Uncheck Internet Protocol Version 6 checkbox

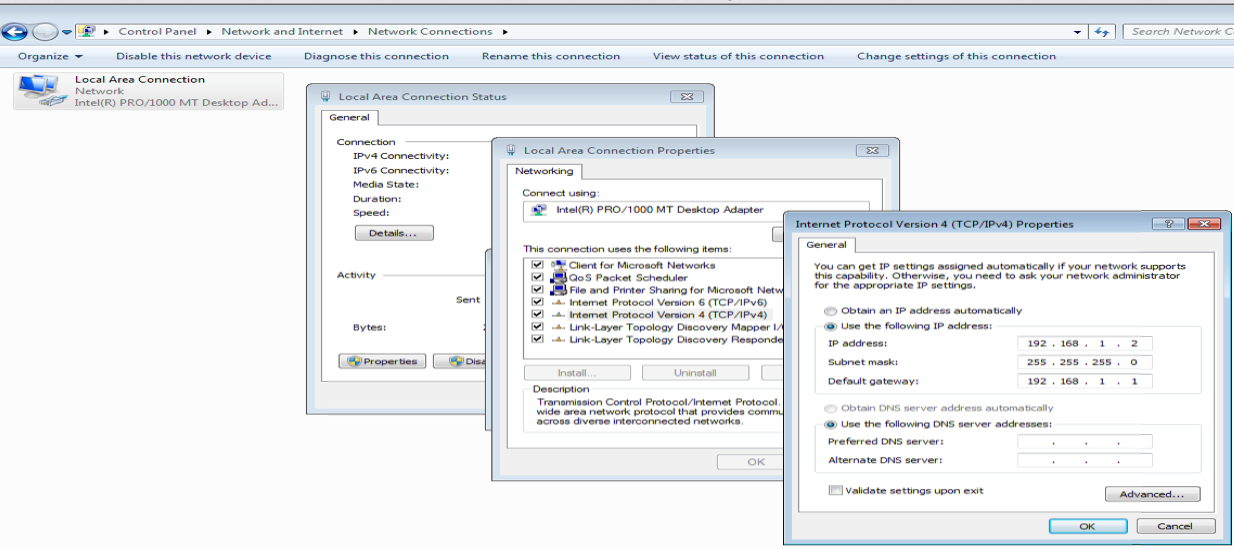538,302
